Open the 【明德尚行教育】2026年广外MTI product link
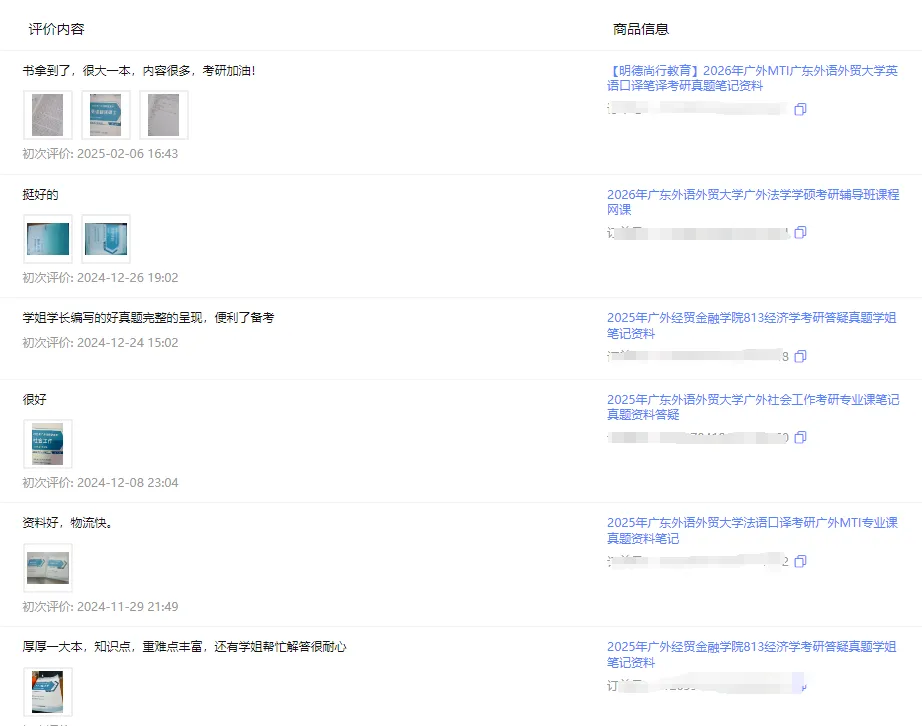Screen dimensions: 922x726 [x=750, y=78]
